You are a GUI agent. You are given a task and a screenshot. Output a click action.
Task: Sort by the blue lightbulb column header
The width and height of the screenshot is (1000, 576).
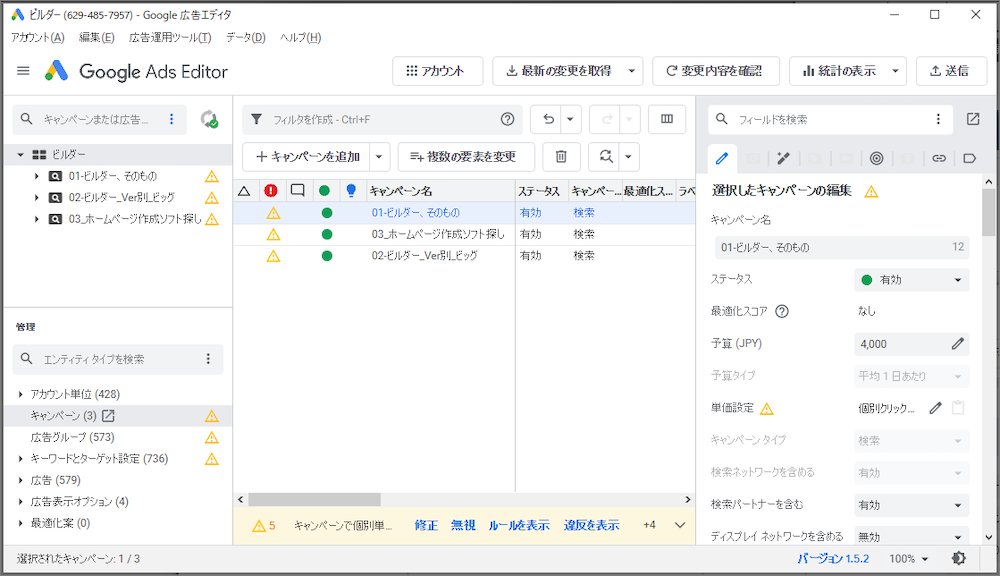point(351,191)
